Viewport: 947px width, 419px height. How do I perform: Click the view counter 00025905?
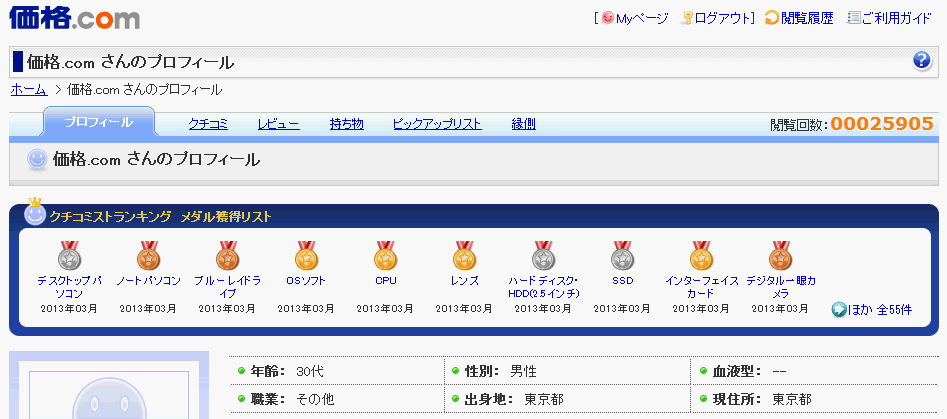[882, 124]
